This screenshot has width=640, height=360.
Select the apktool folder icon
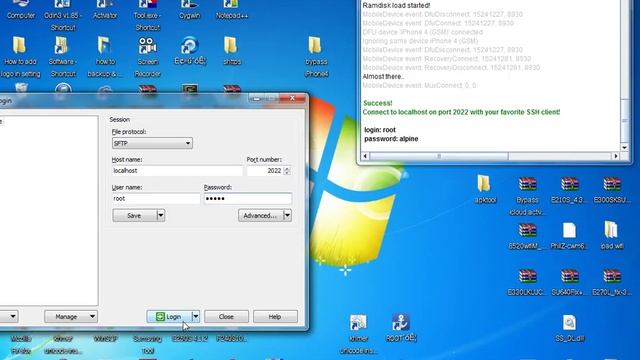485,189
